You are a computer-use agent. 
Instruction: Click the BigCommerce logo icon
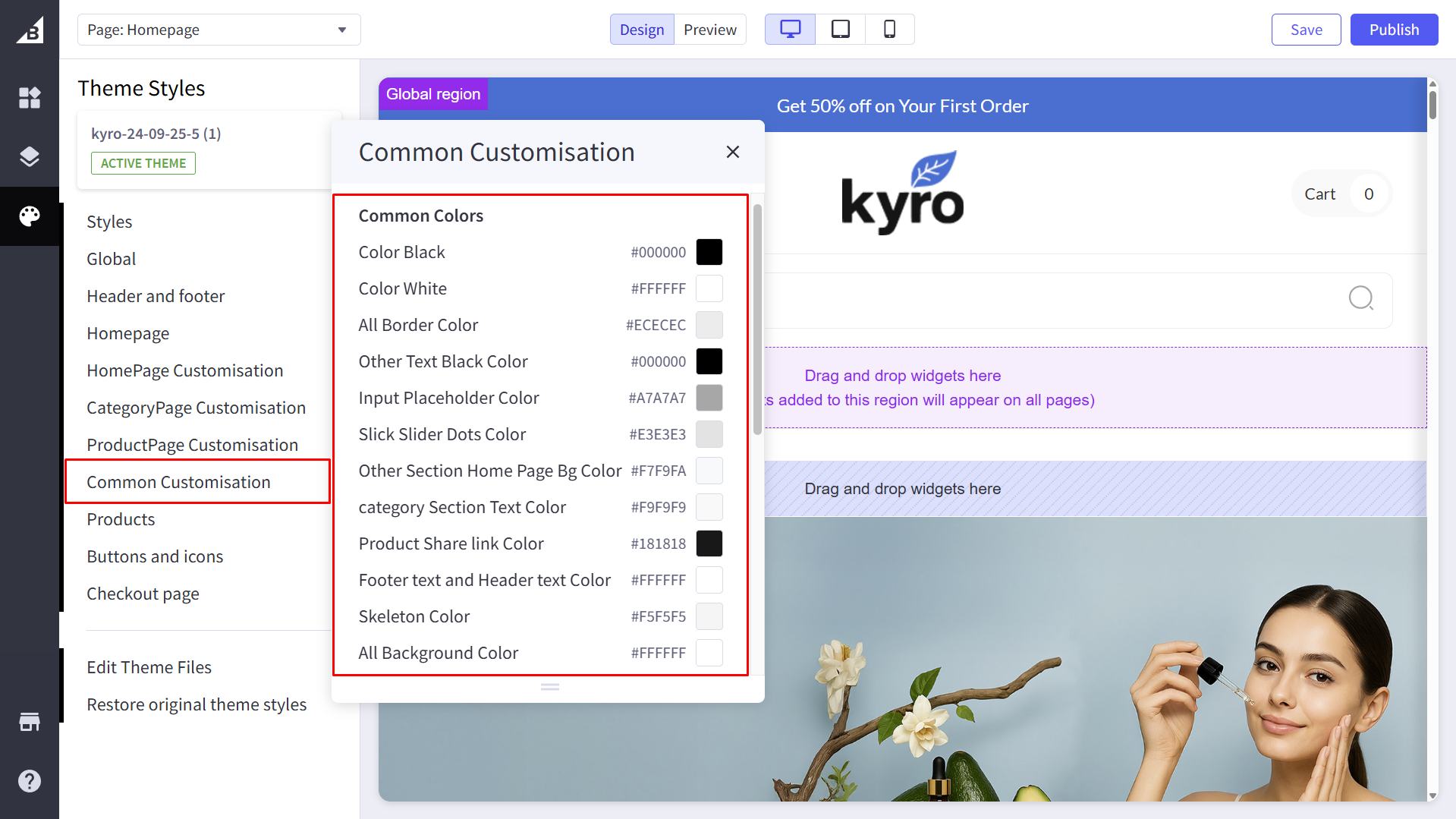30,30
